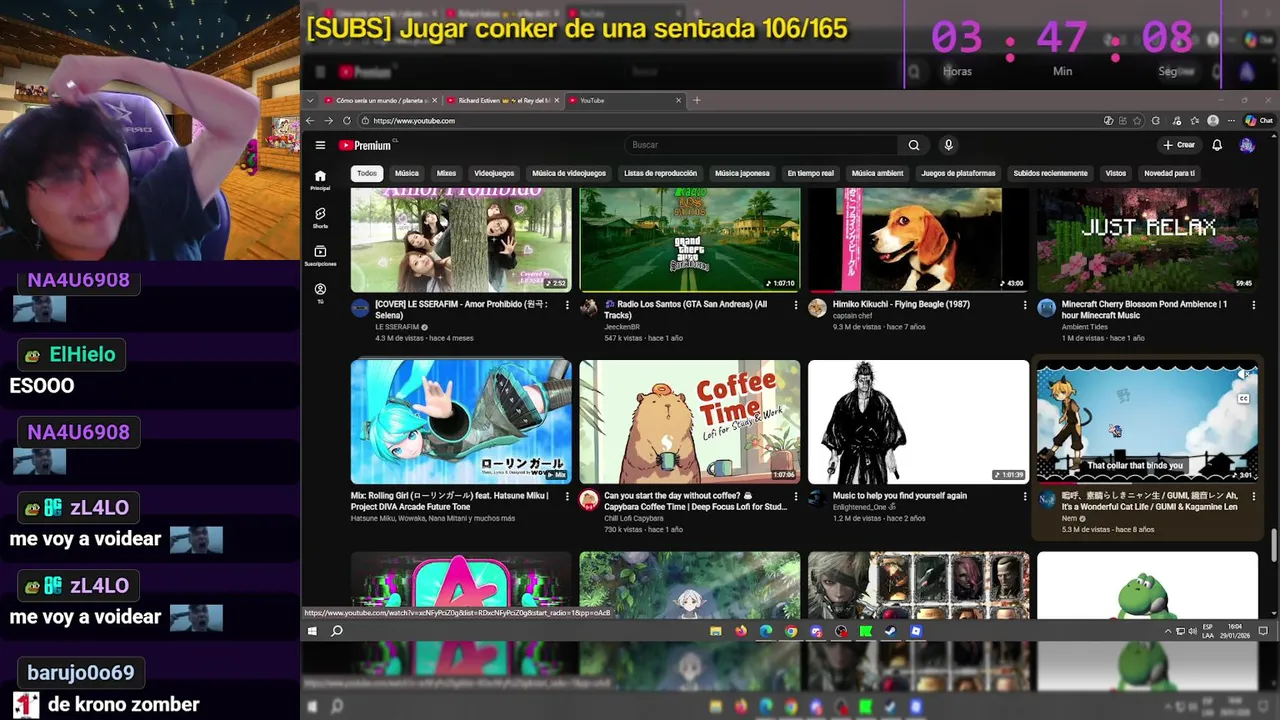Click the magnifier search button
This screenshot has height=720, width=1280.
[x=913, y=145]
